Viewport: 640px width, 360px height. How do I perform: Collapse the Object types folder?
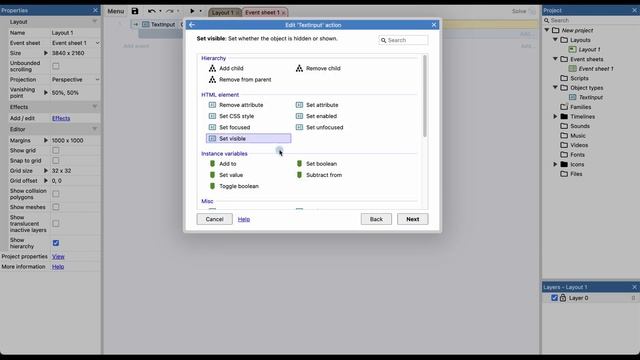pos(555,87)
